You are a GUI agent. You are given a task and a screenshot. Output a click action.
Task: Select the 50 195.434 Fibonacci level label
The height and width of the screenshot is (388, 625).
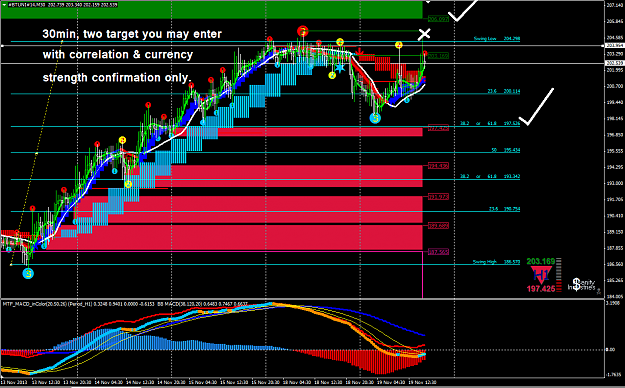(x=505, y=150)
